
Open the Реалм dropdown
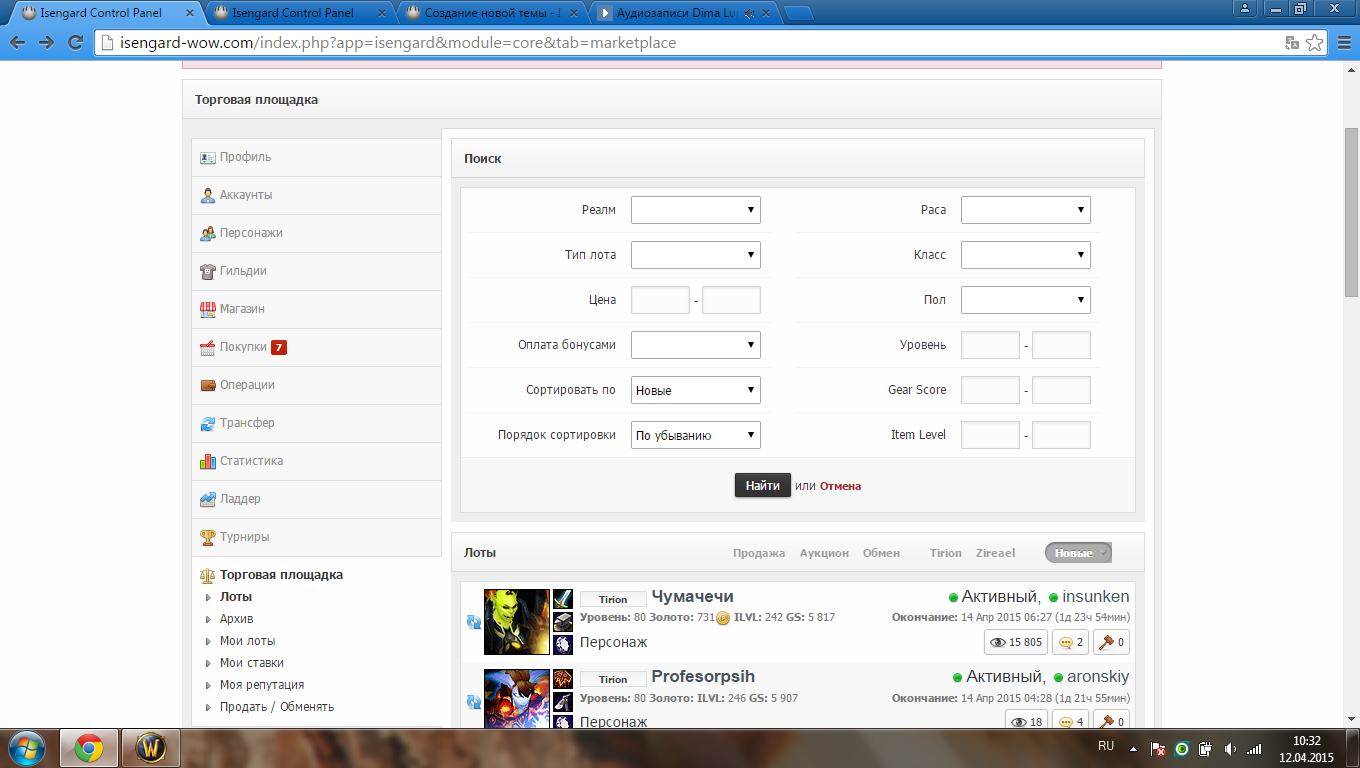coord(695,210)
